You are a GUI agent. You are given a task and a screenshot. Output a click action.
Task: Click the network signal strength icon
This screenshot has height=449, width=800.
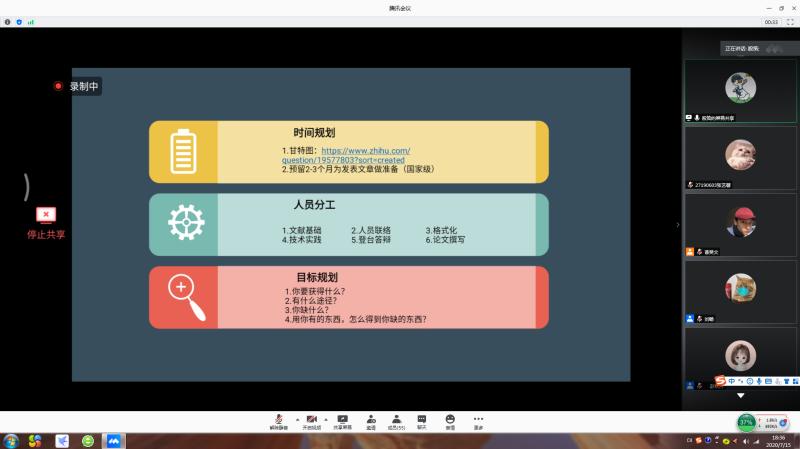pyautogui.click(x=30, y=21)
